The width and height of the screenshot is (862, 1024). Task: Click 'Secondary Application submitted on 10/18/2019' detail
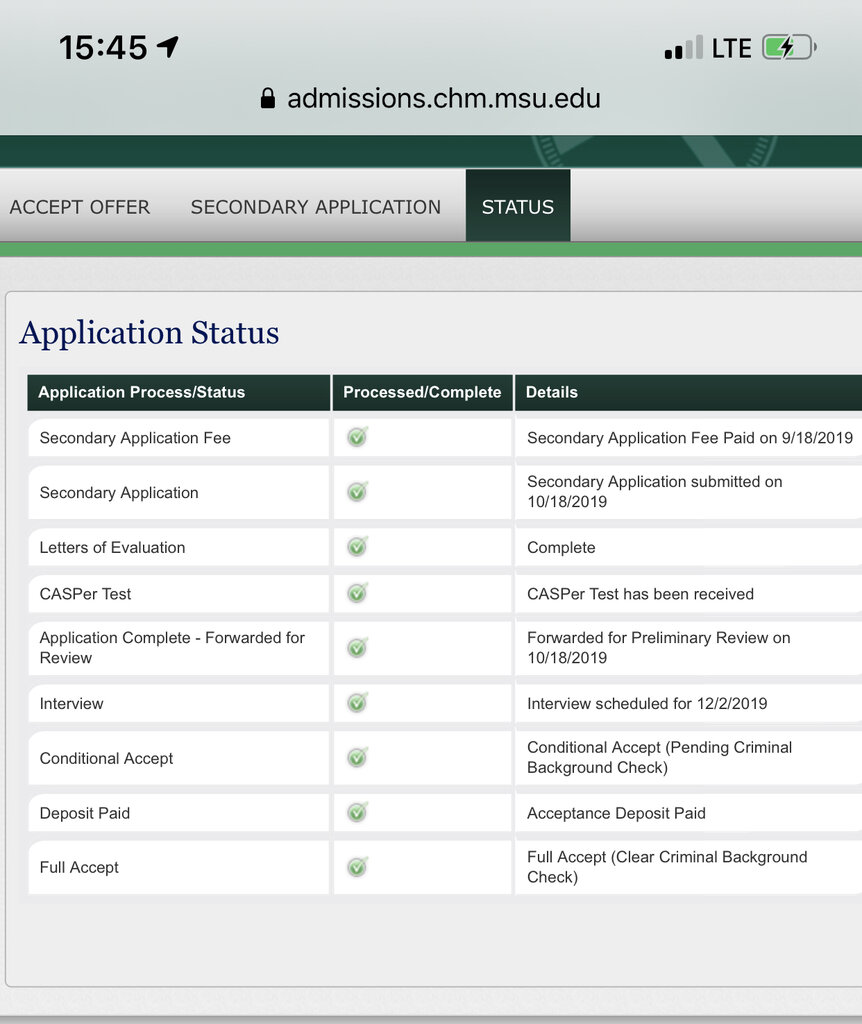point(654,492)
